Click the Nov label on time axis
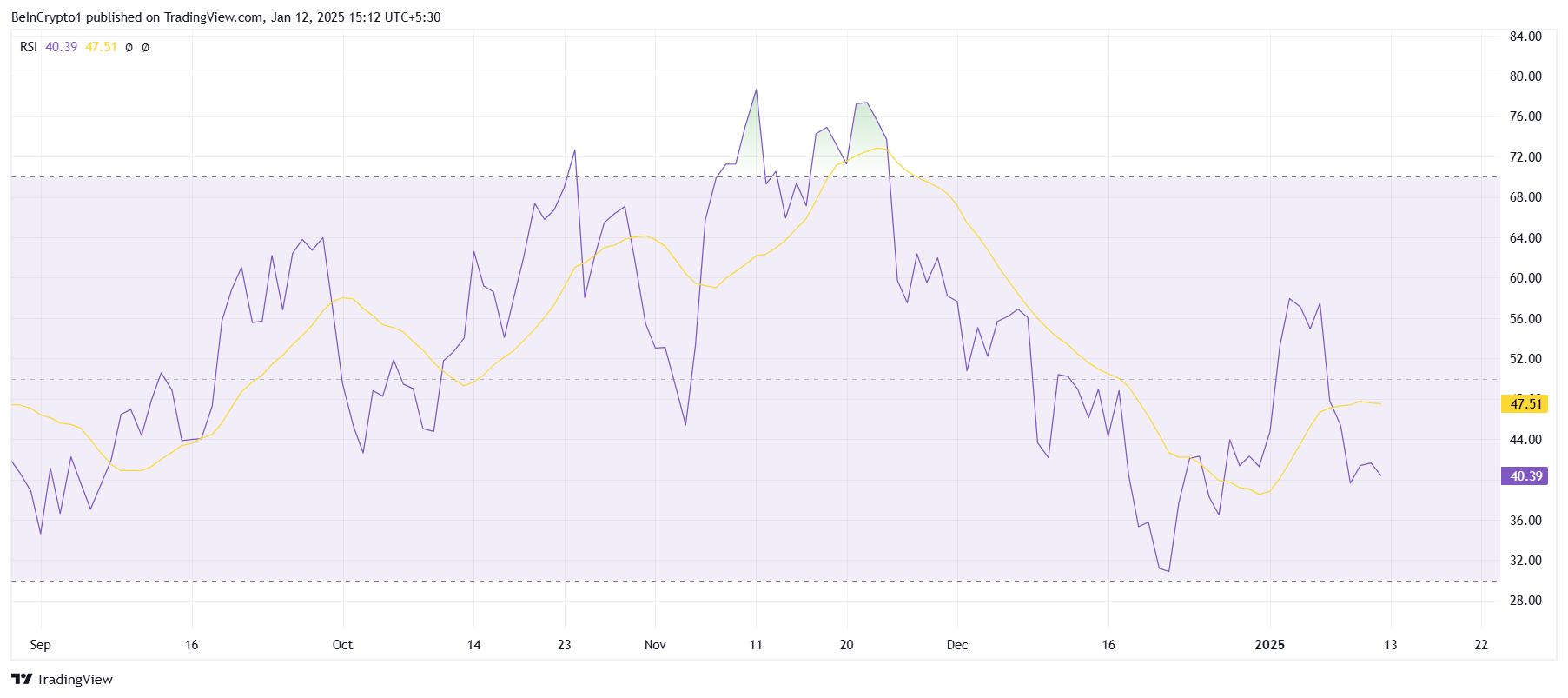The image size is (1568, 698). (655, 644)
